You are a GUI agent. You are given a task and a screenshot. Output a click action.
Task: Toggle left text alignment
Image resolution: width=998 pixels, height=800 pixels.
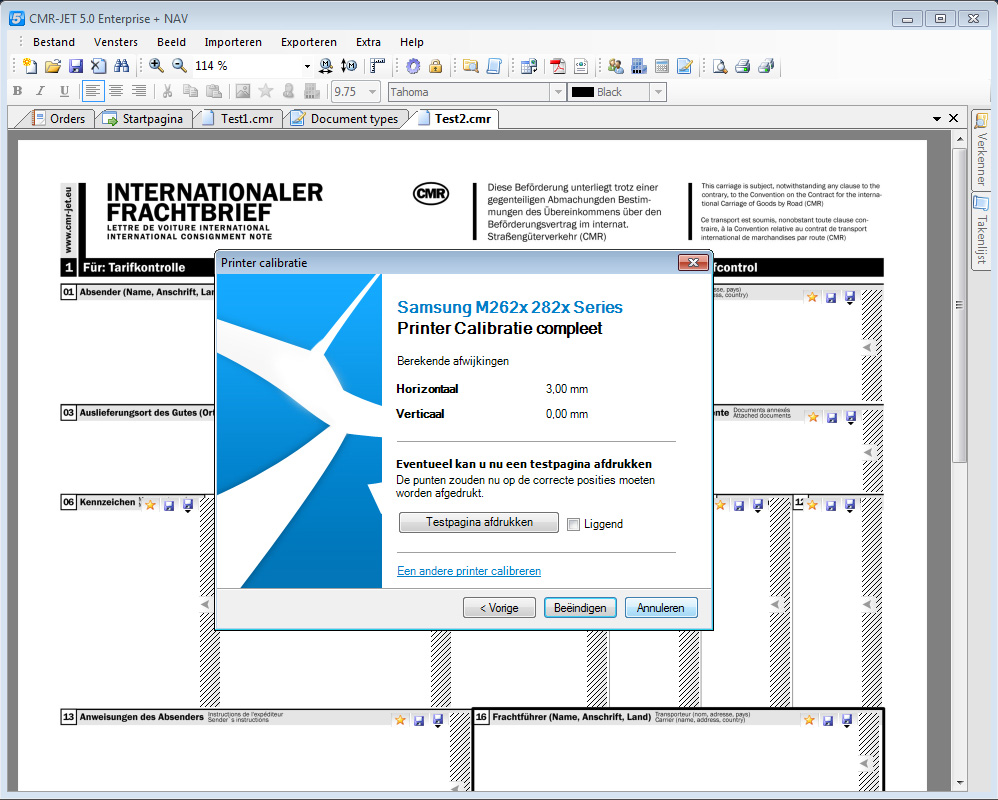click(x=92, y=92)
